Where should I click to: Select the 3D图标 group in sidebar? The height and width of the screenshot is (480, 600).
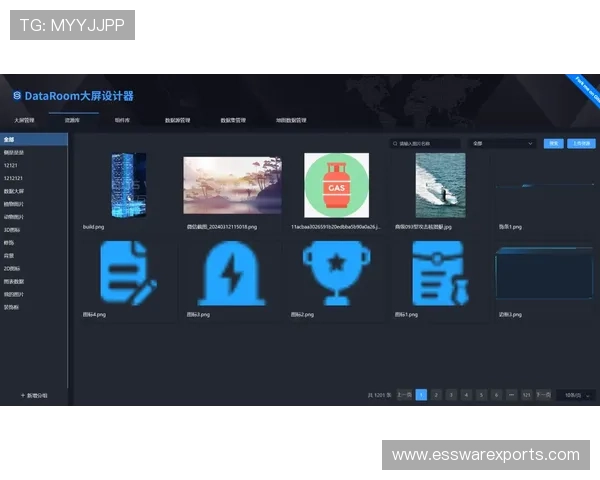click(34, 230)
